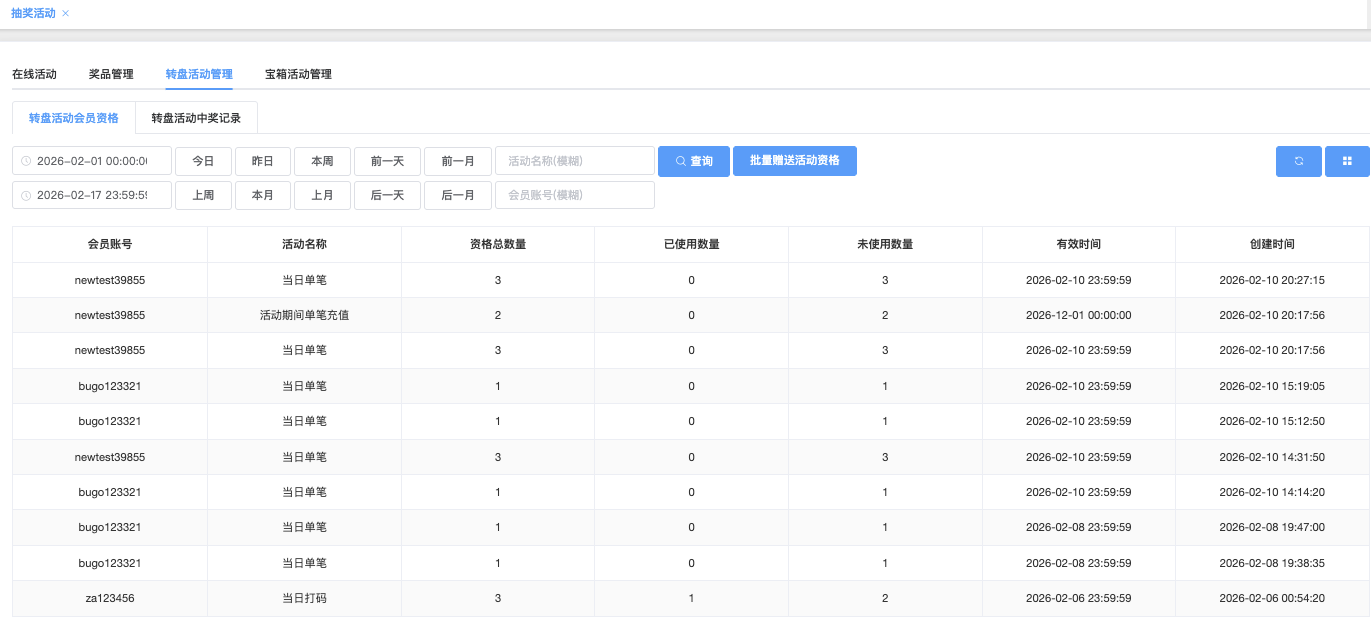Viewport: 1371px width, 617px height.
Task: Click the refresh icon button
Action: coord(1298,161)
